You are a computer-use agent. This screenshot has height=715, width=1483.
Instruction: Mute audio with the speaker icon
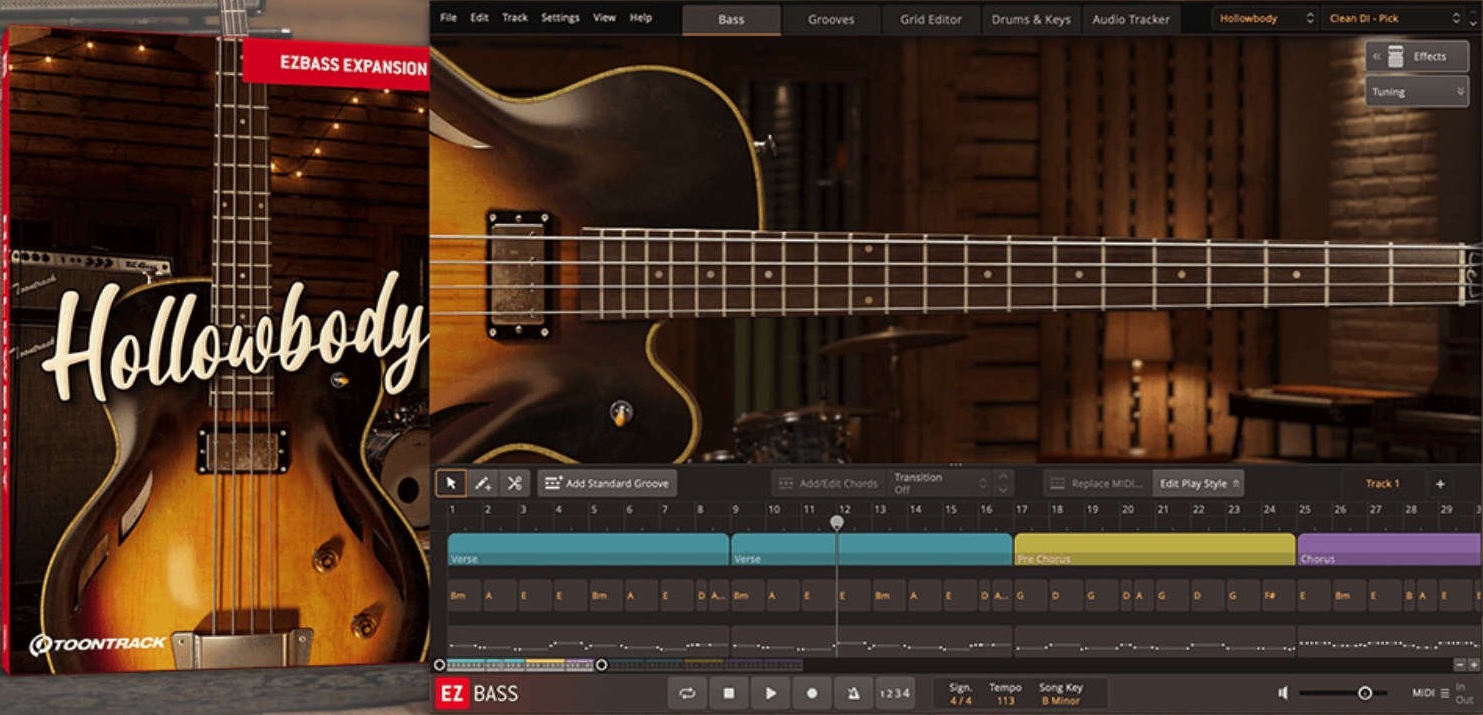(1283, 693)
